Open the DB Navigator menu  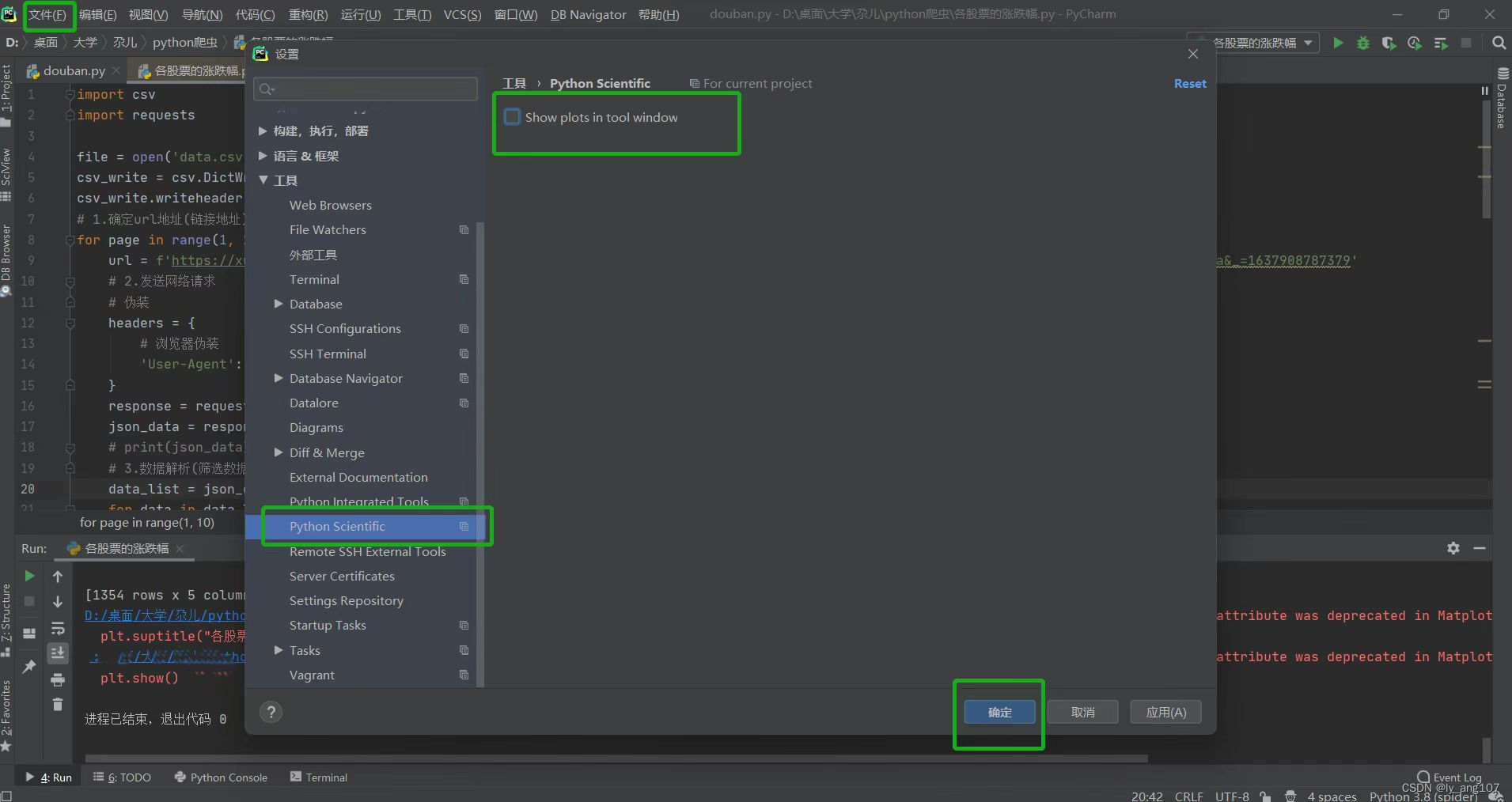click(x=588, y=14)
